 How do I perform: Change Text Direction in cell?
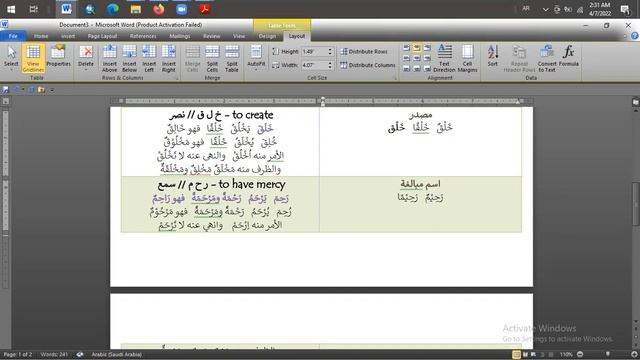(x=444, y=58)
